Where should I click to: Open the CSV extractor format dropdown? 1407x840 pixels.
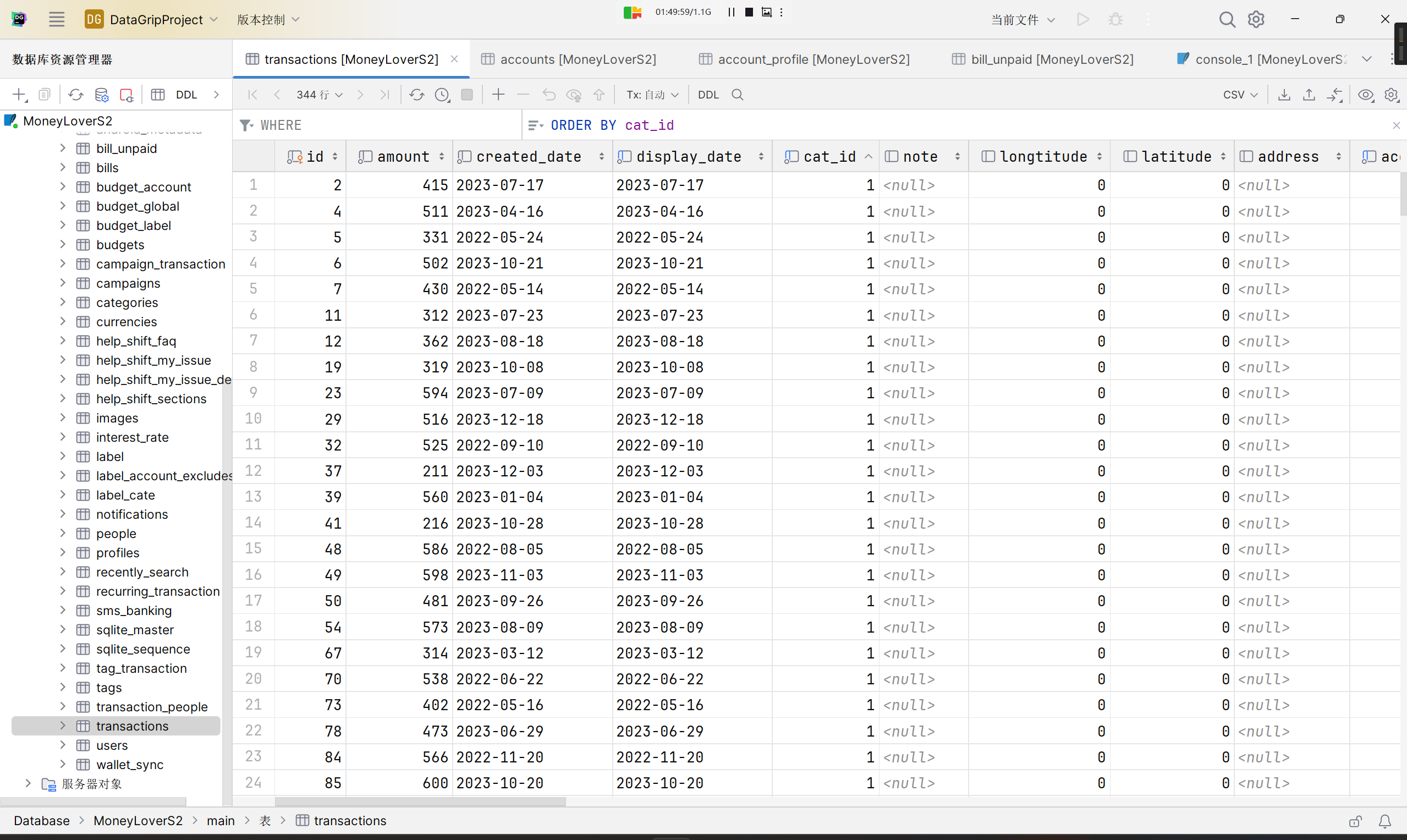1240,95
